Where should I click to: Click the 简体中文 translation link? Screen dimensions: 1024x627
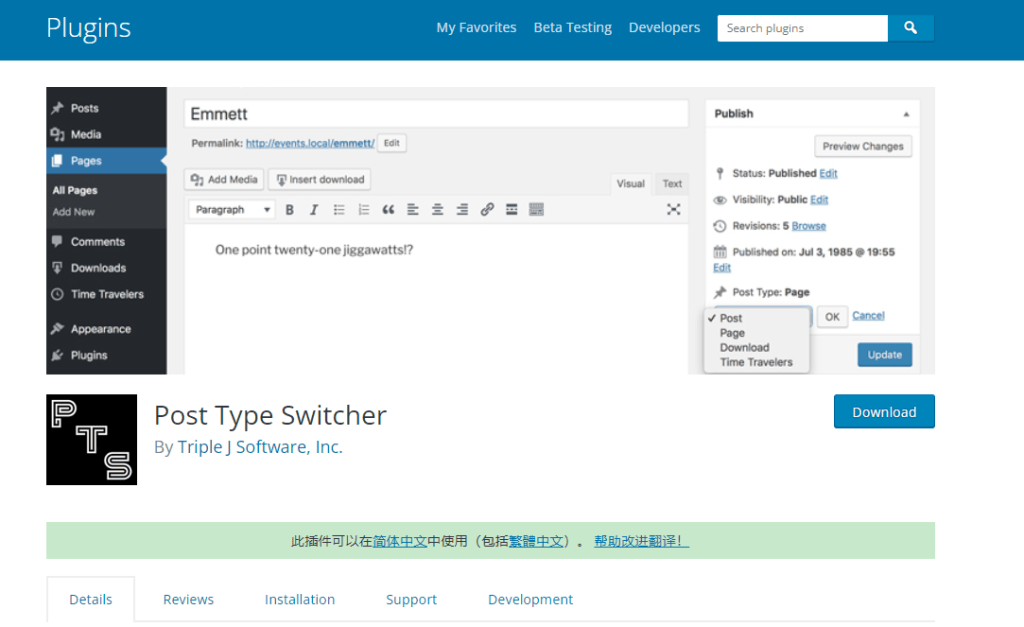pos(400,541)
